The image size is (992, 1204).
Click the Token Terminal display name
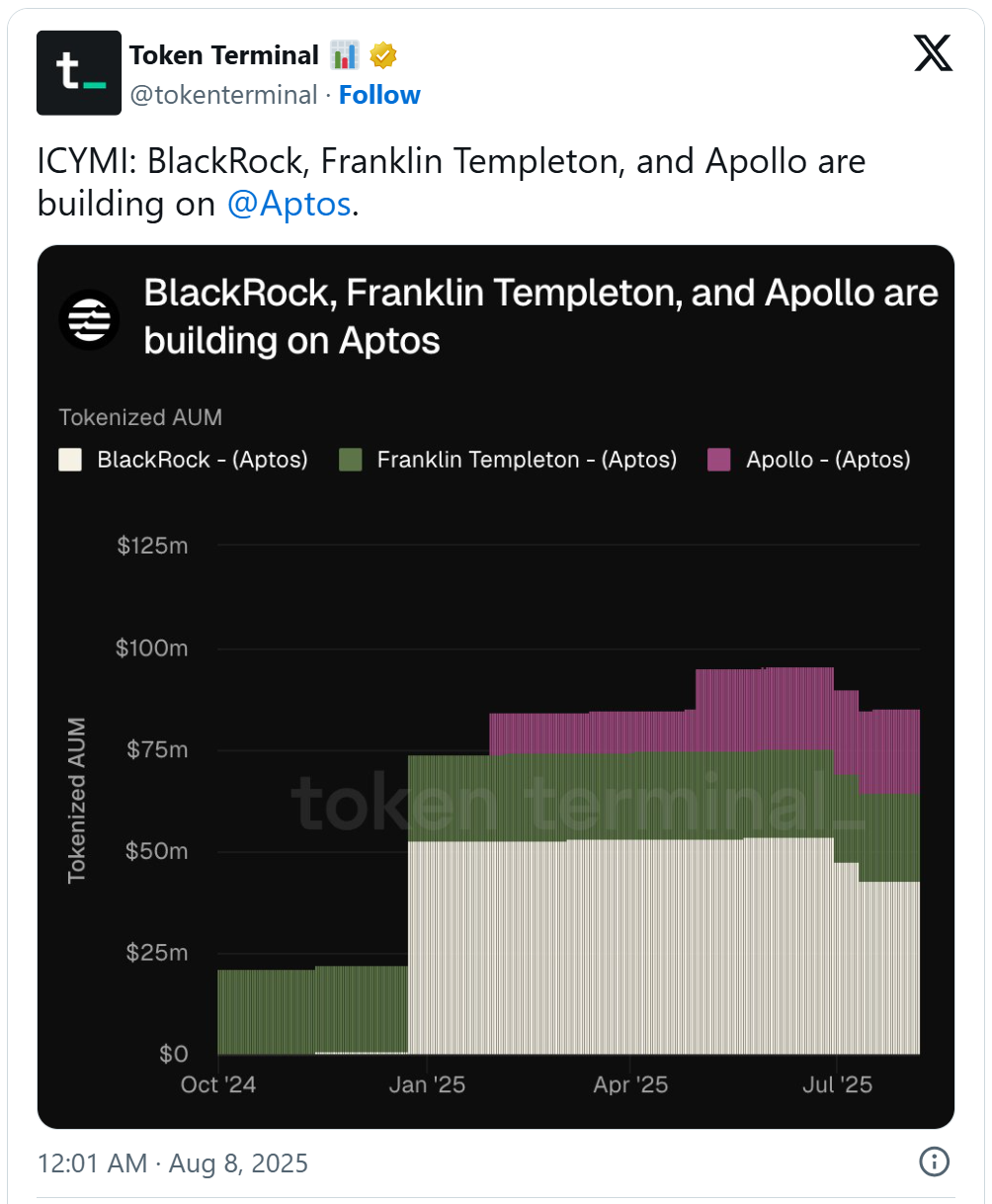click(x=224, y=55)
